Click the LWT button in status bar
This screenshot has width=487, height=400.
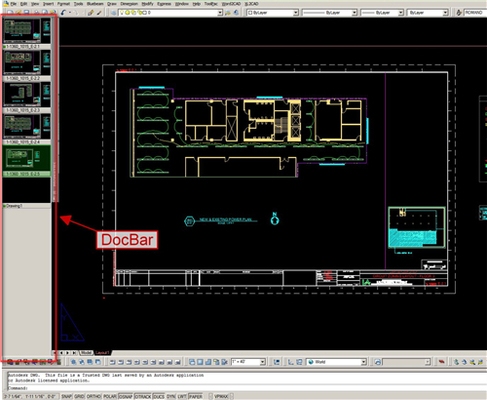coord(182,396)
